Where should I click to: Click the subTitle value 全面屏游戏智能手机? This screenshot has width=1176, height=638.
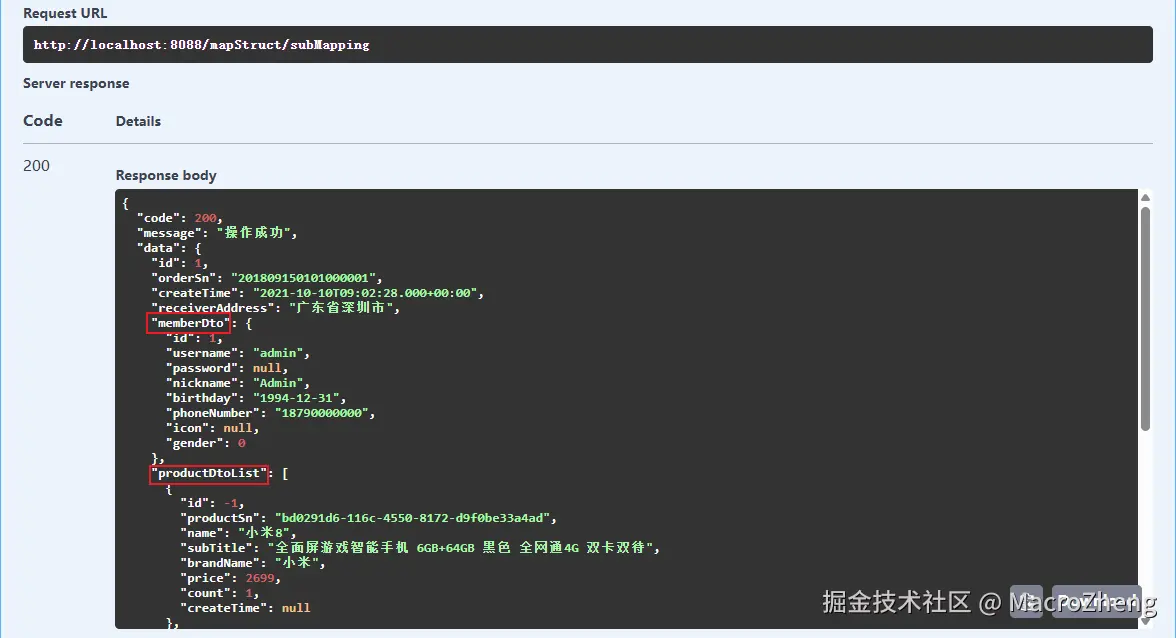point(460,548)
